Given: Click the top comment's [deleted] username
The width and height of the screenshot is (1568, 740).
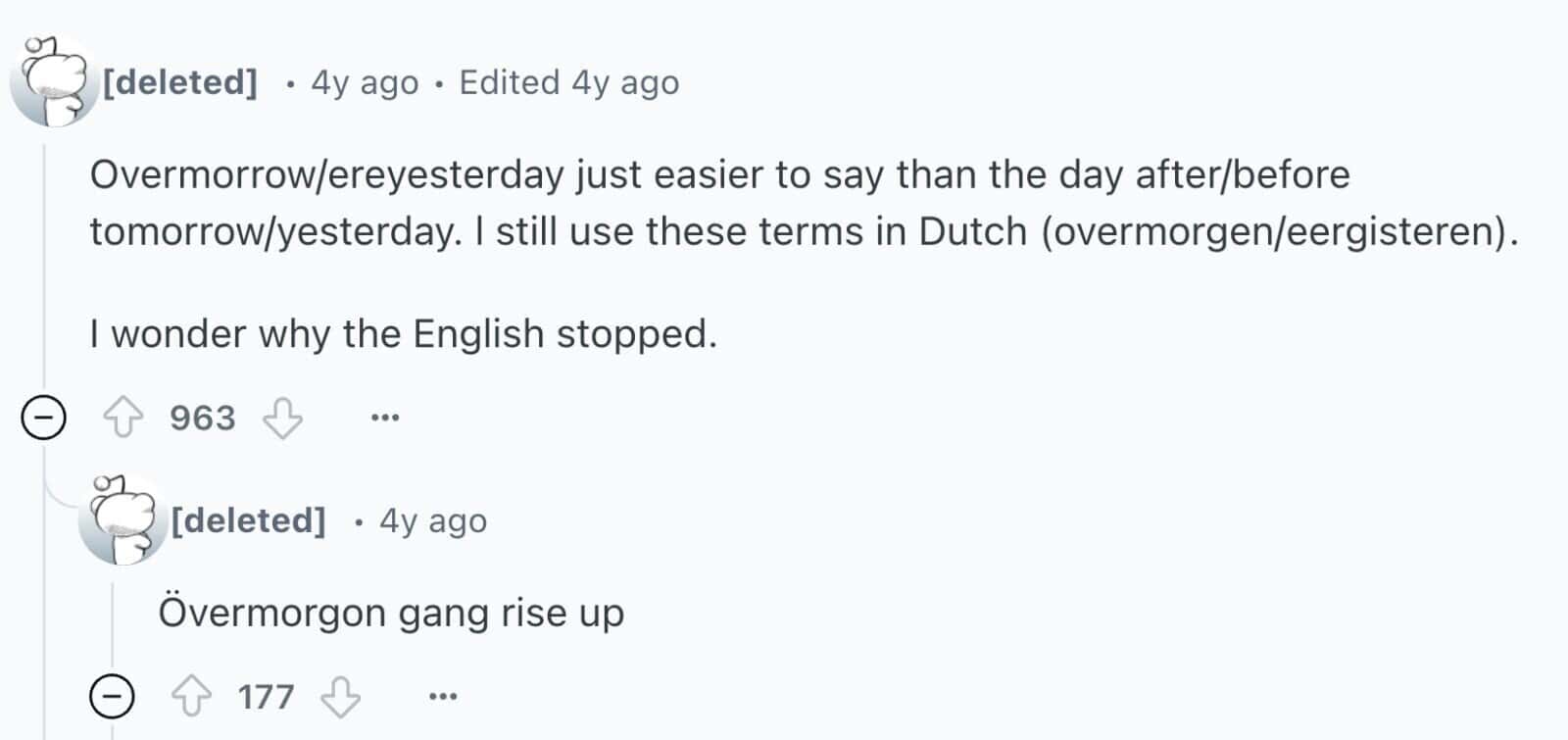Looking at the screenshot, I should pyautogui.click(x=180, y=82).
